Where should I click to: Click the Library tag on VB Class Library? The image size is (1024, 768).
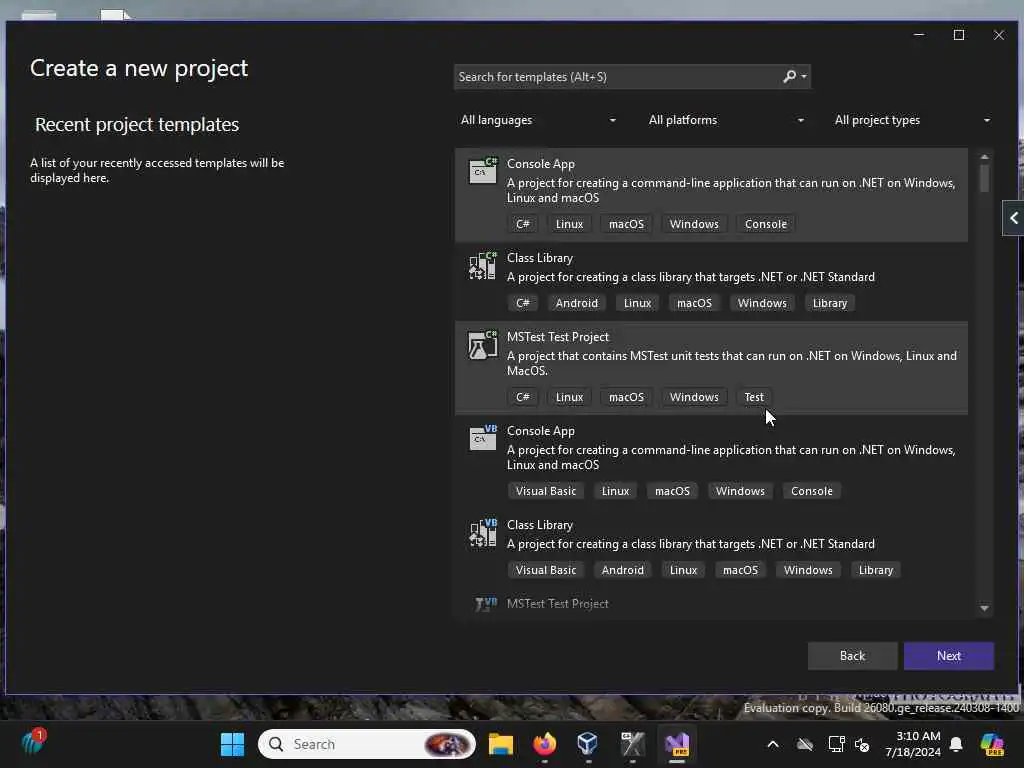pyautogui.click(x=875, y=570)
